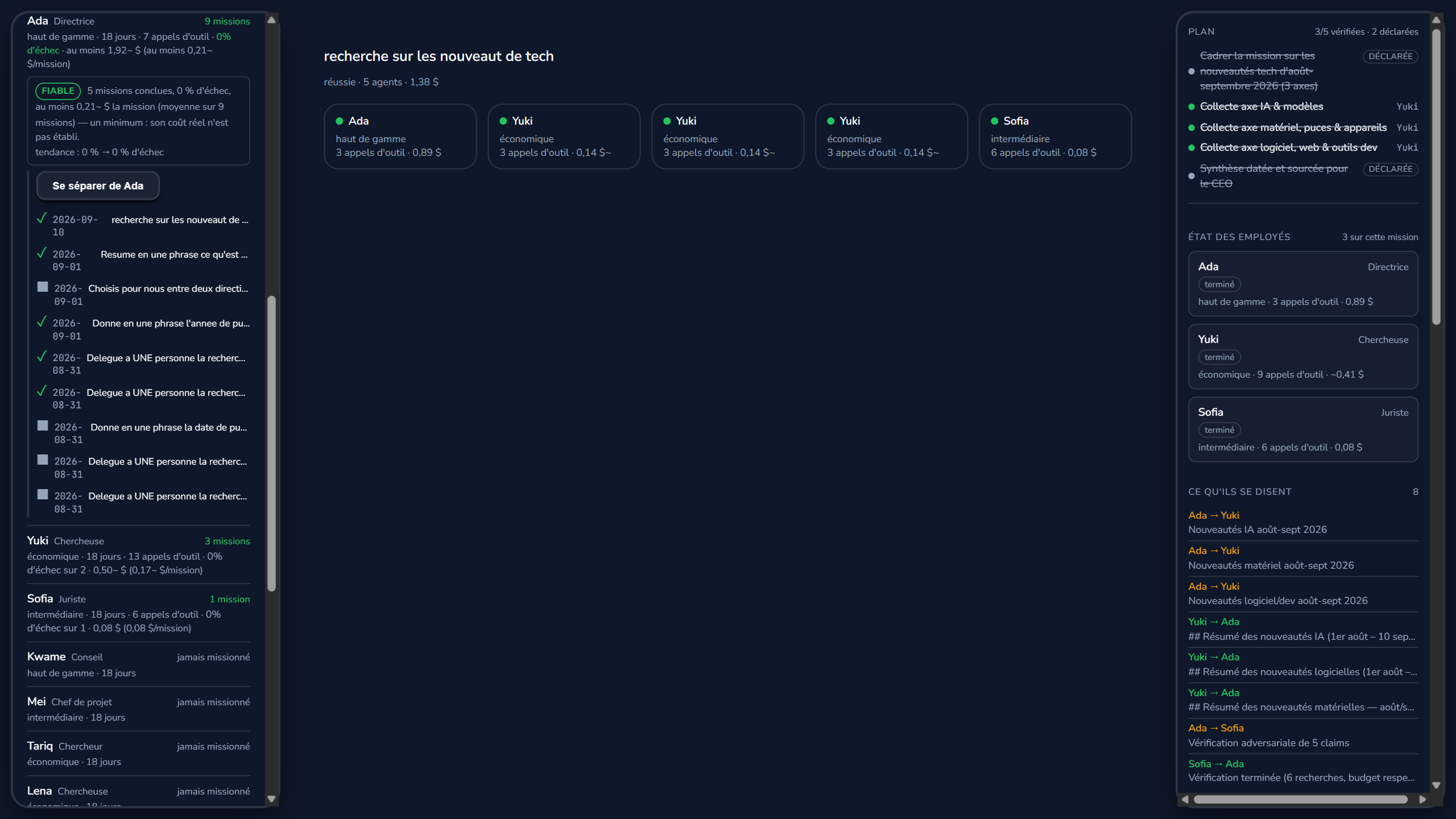Click the green dot on Sofia's agent card
Image resolution: width=1456 pixels, height=819 pixels.
(995, 121)
